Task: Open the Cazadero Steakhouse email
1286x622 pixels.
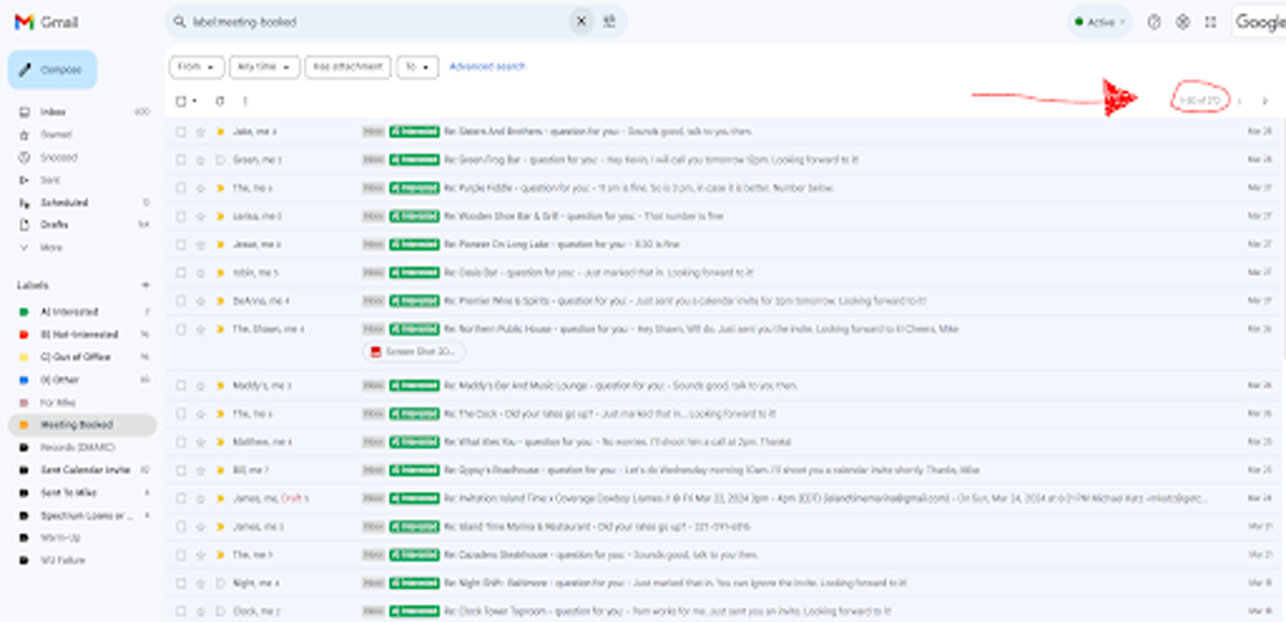Action: point(726,554)
